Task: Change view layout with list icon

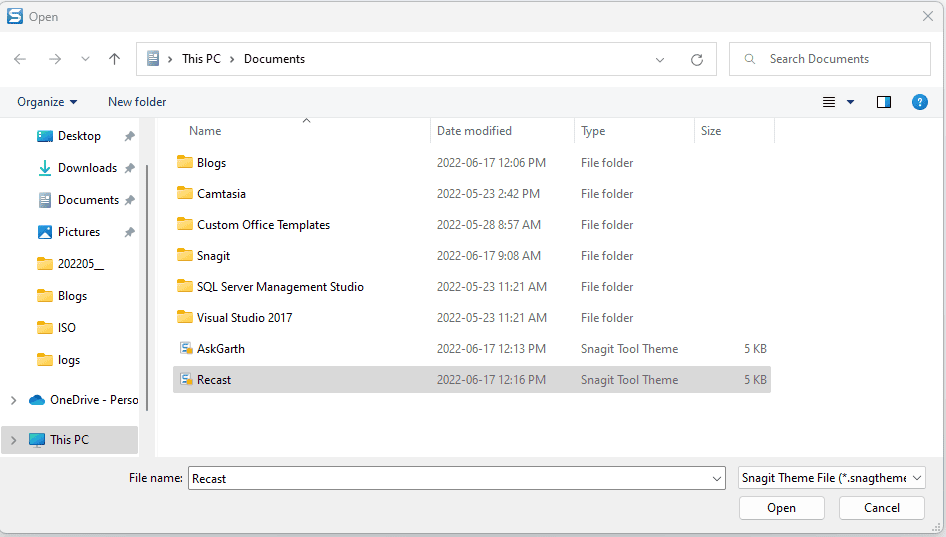Action: point(829,102)
